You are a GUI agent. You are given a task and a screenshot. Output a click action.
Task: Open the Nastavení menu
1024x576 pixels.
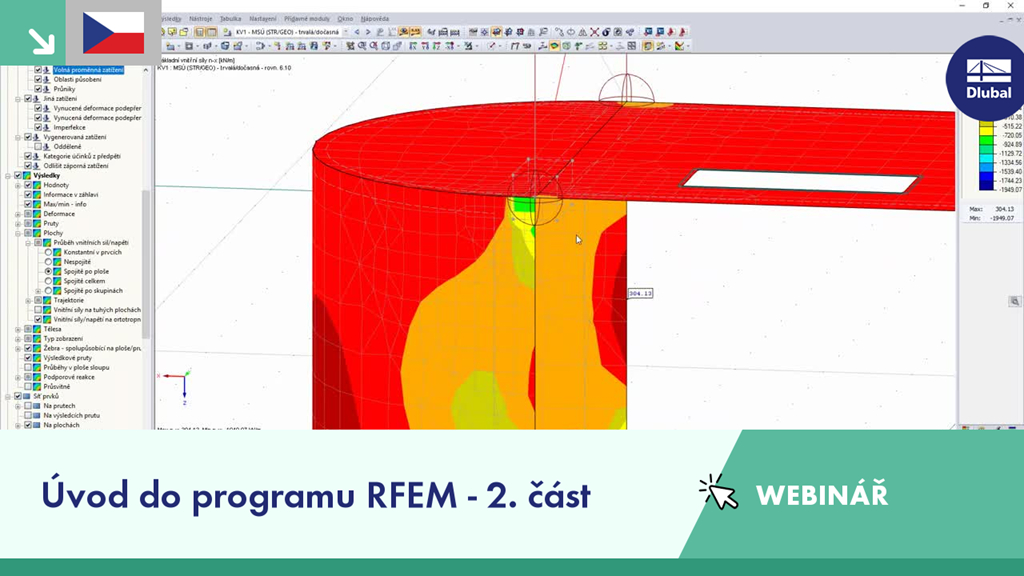(263, 19)
